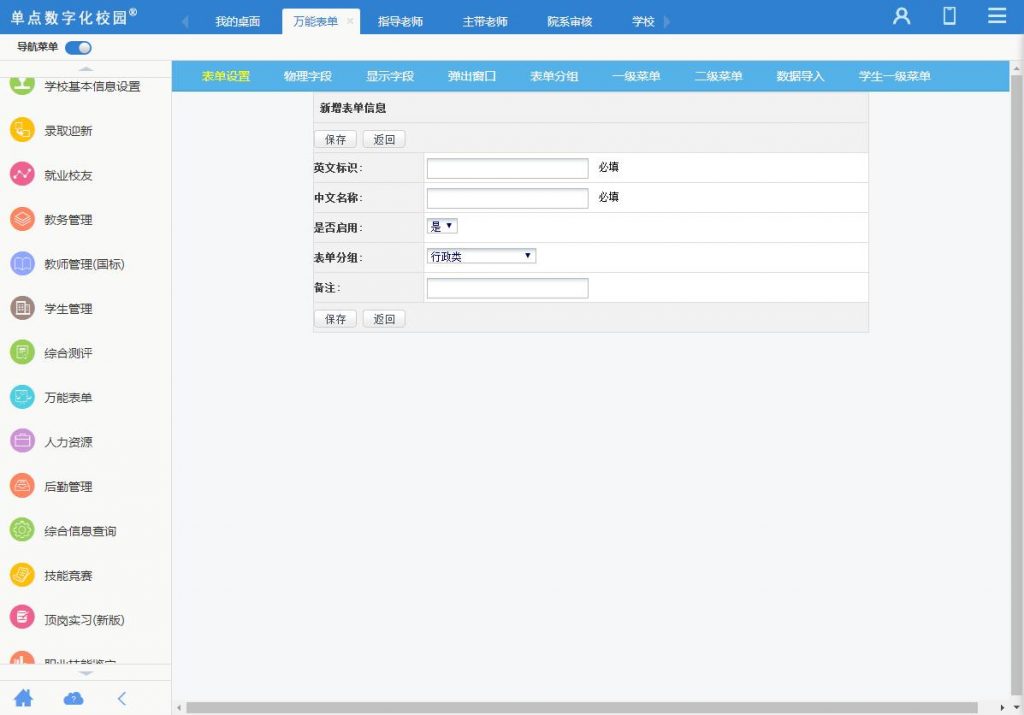Click the home icon at bottom left
Viewport: 1024px width, 715px height.
coord(22,698)
